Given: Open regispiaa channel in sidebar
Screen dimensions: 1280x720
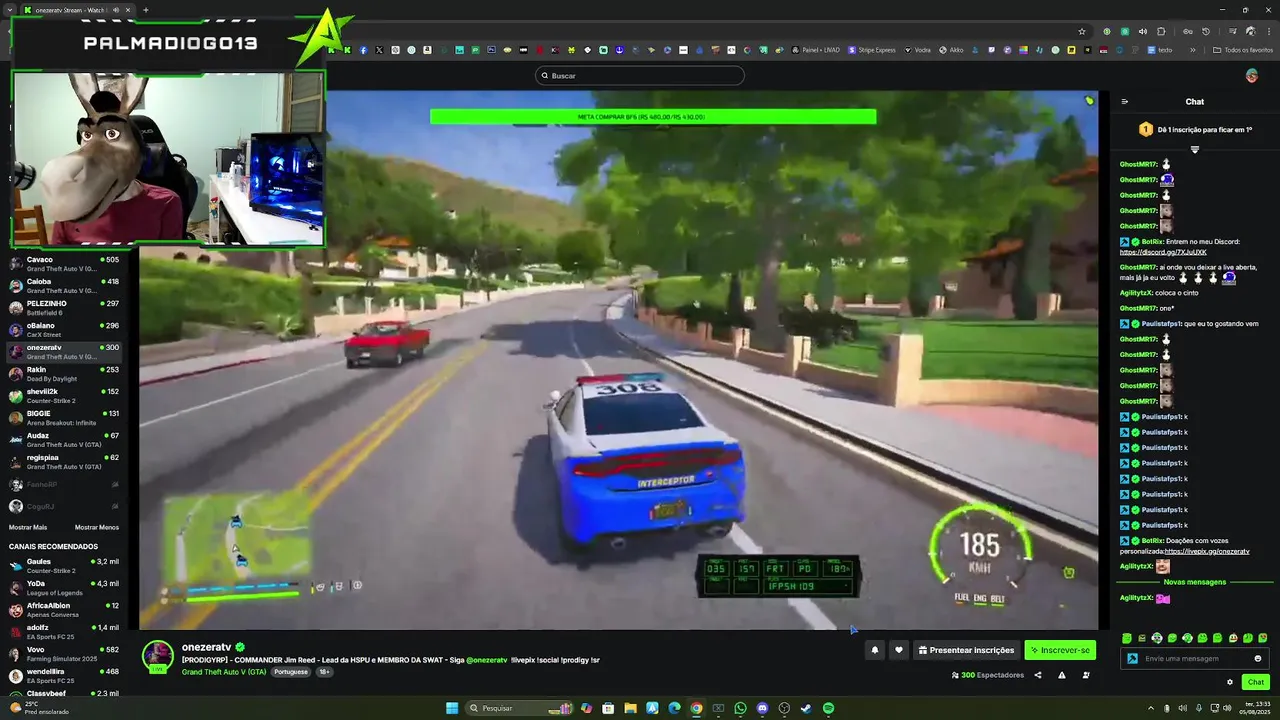Looking at the screenshot, I should (63, 462).
